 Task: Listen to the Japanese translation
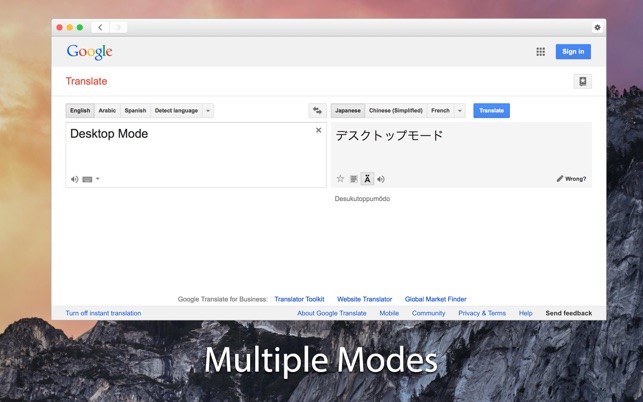point(381,179)
